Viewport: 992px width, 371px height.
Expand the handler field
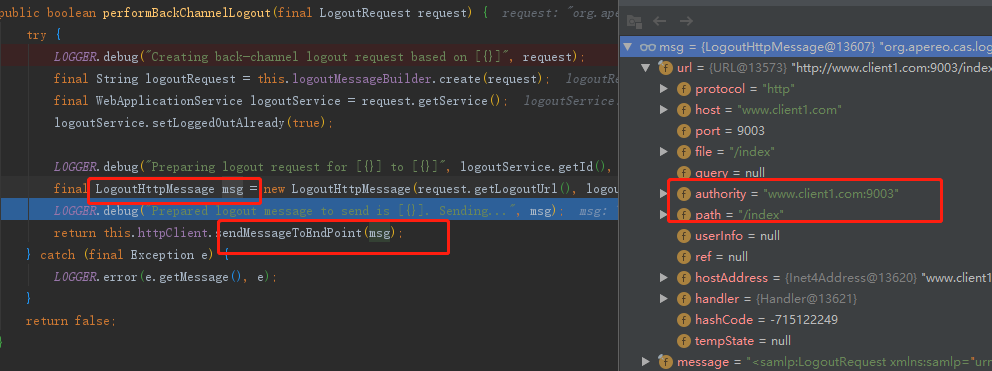[x=664, y=299]
